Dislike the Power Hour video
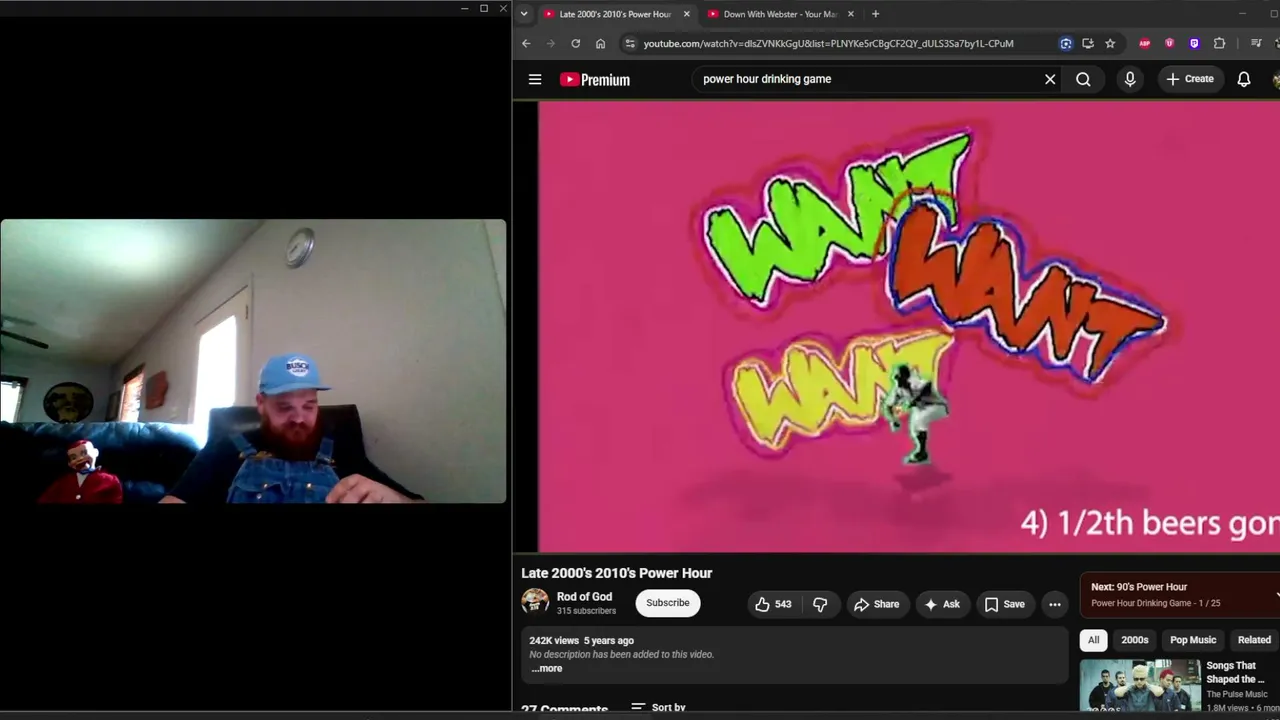Screen dimensions: 1280x720 pyautogui.click(x=820, y=604)
